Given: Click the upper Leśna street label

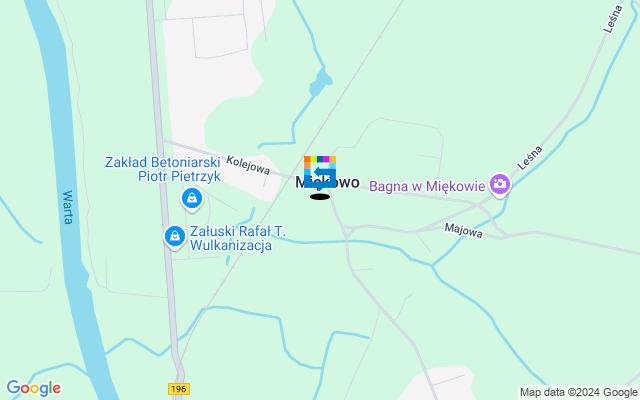Looking at the screenshot, I should point(613,19).
